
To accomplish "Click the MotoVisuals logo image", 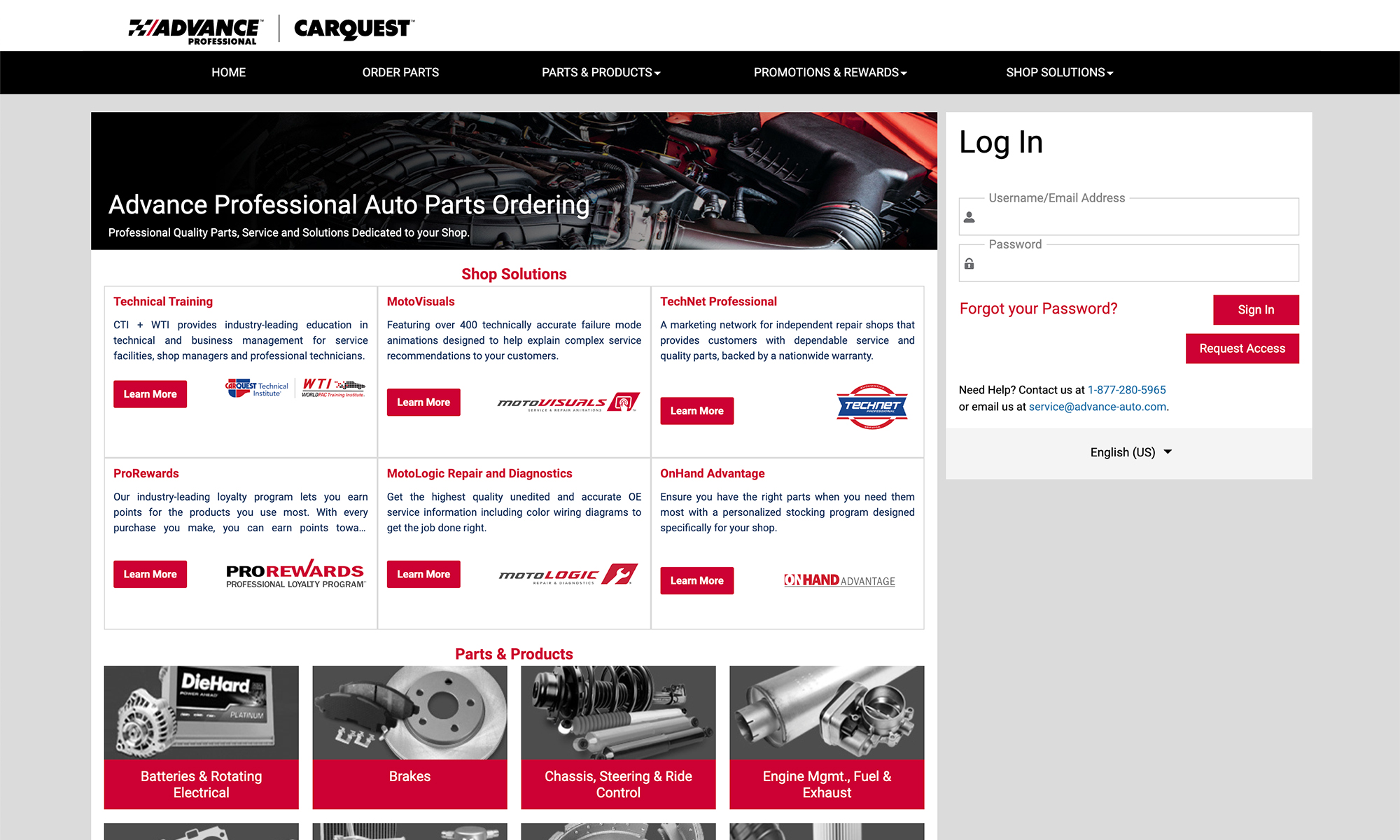I will [568, 402].
